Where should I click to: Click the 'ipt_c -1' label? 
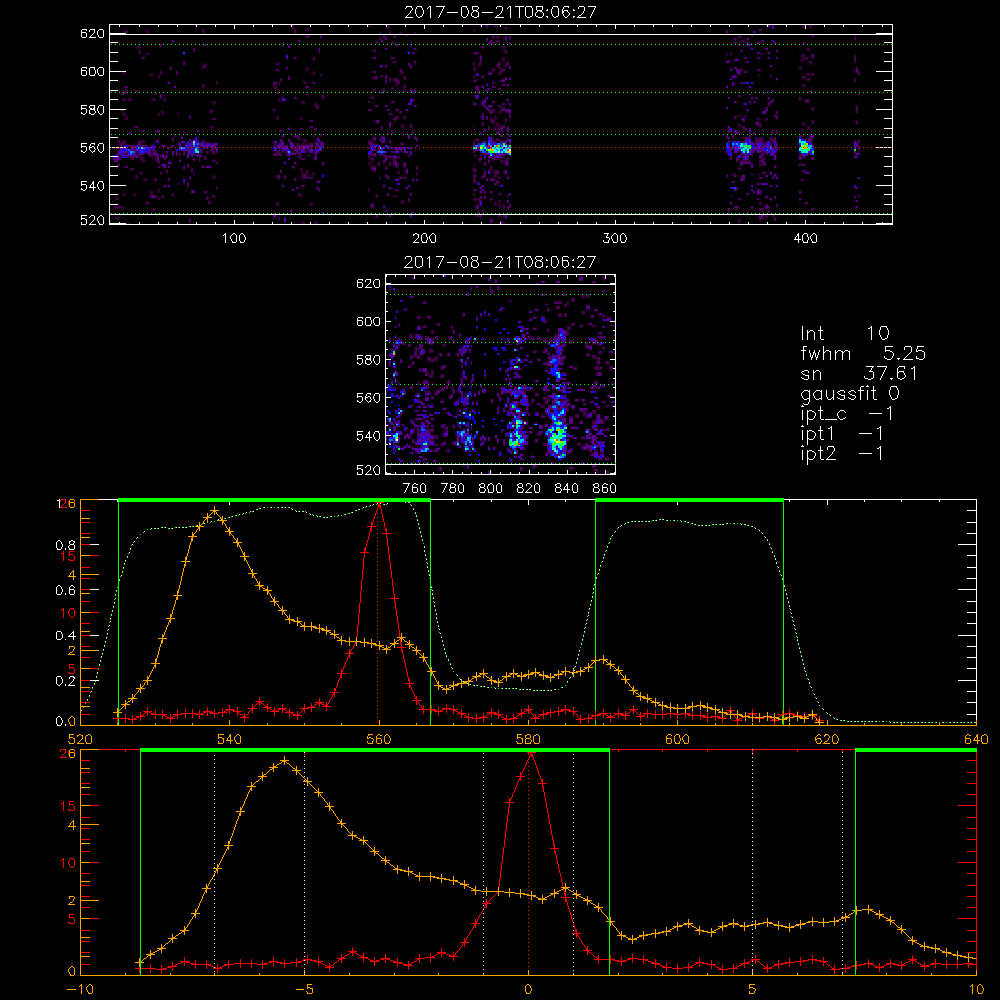[847, 414]
